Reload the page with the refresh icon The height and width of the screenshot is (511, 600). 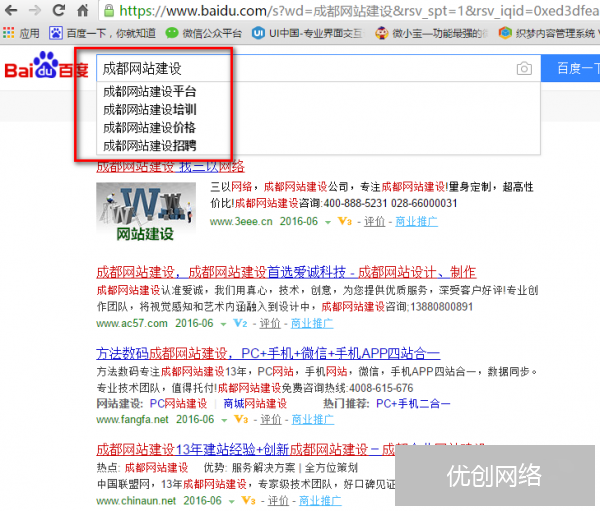[x=59, y=10]
